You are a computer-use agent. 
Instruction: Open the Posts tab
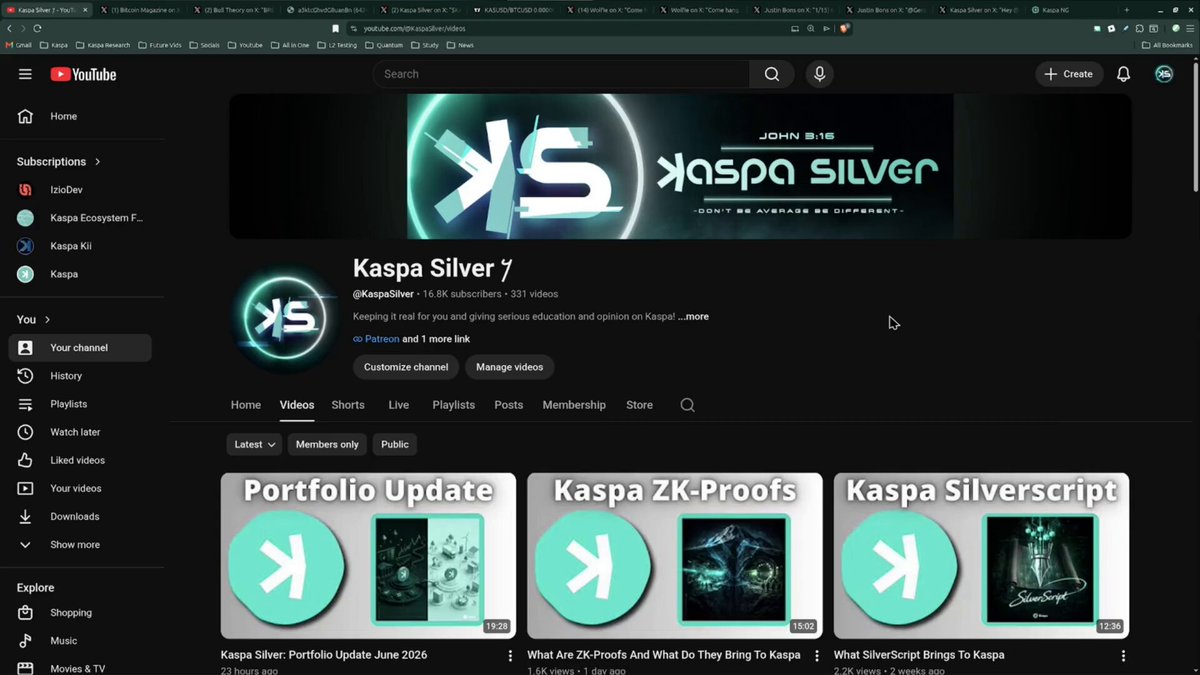pyautogui.click(x=509, y=405)
